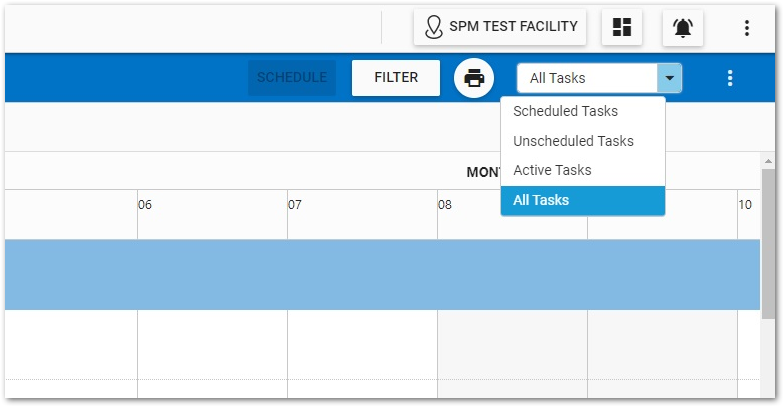The width and height of the screenshot is (784, 407).
Task: Collapse the All Tasks dropdown arrow
Action: point(669,78)
